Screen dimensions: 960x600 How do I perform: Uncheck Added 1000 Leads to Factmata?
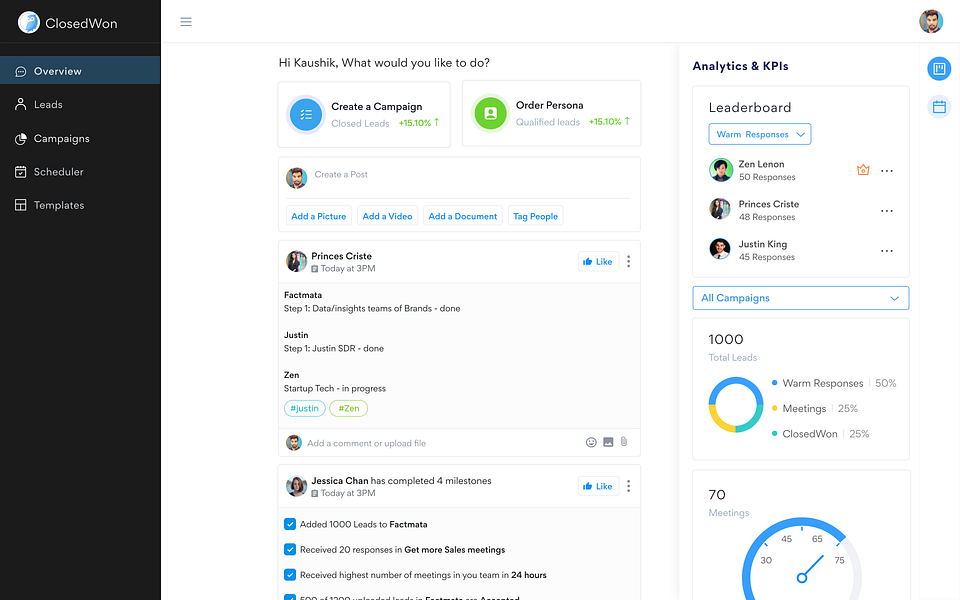pyautogui.click(x=290, y=524)
